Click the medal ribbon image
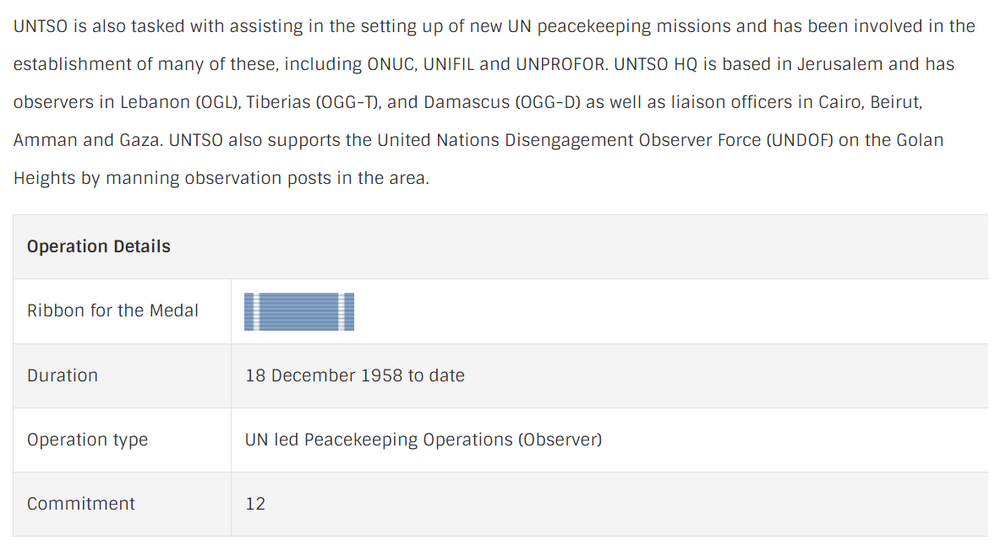The height and width of the screenshot is (551, 1000). coord(300,311)
